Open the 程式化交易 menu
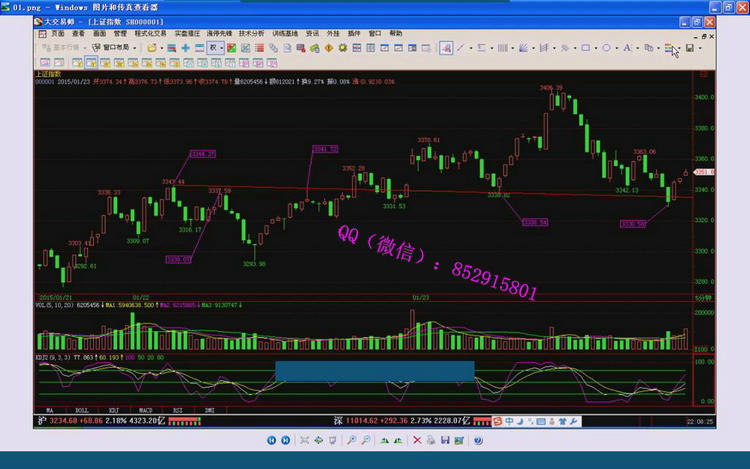 click(151, 33)
